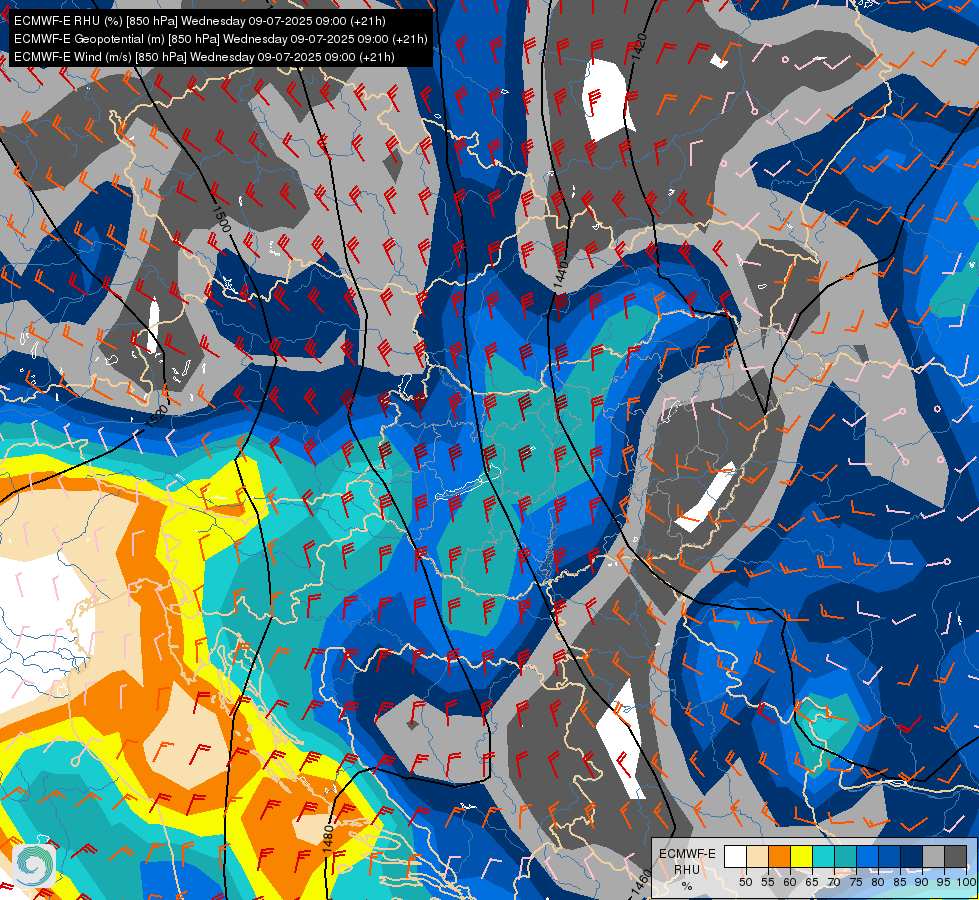This screenshot has width=979, height=900.
Task: Click the 1480 geopotential contour label
Action: 329,838
